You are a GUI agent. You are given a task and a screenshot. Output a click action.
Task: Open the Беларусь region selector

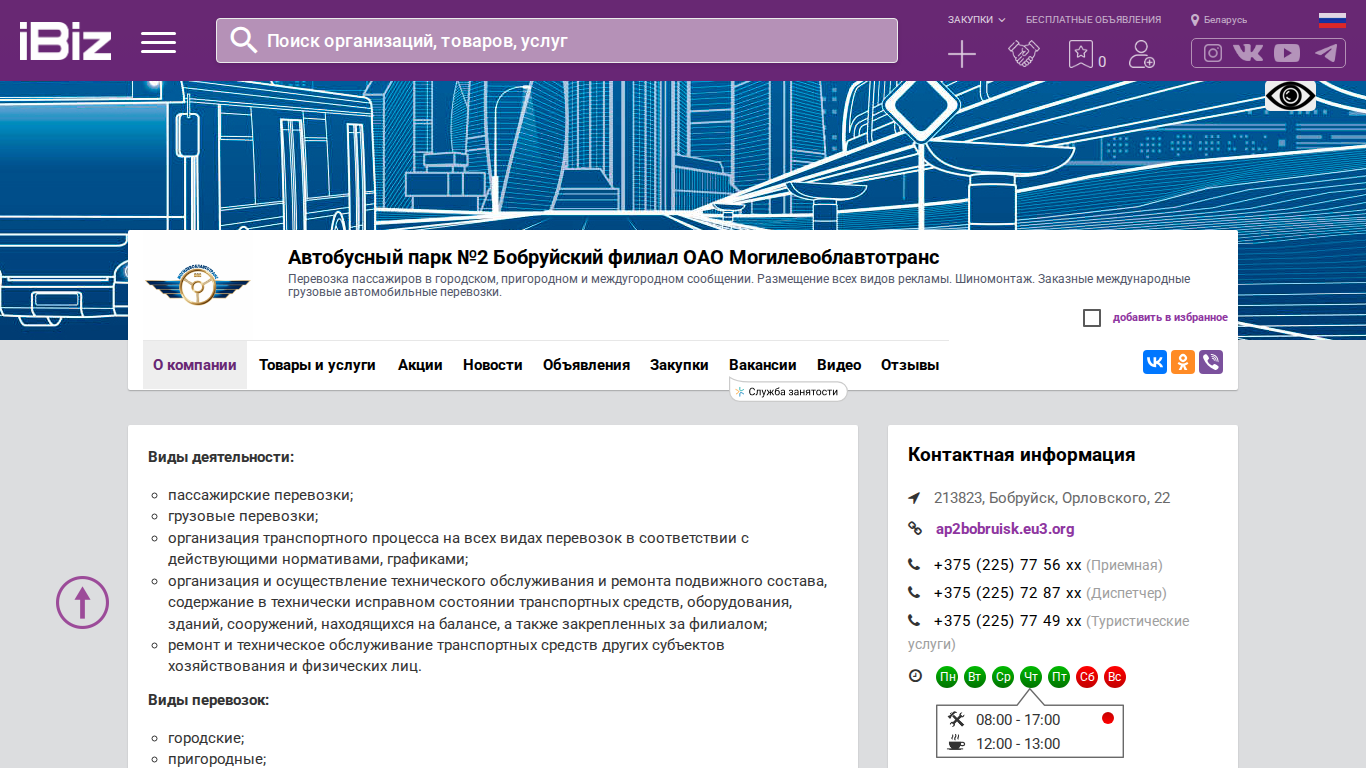coord(1219,20)
